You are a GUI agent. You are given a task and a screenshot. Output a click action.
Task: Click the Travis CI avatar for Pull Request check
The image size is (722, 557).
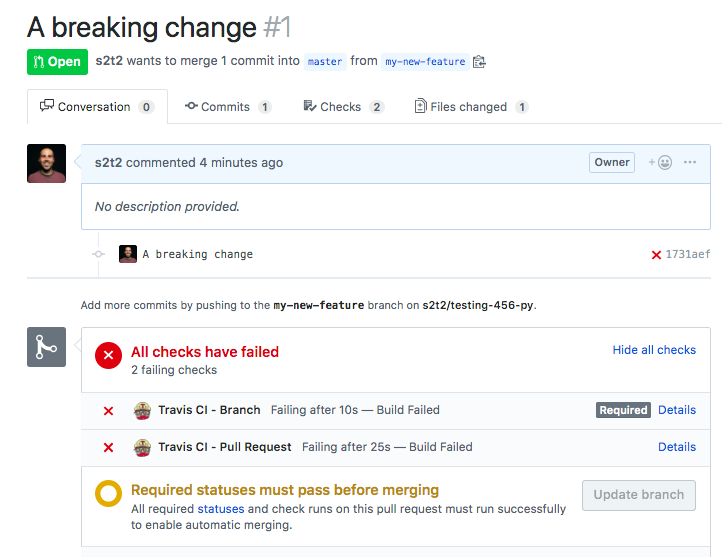tap(142, 447)
